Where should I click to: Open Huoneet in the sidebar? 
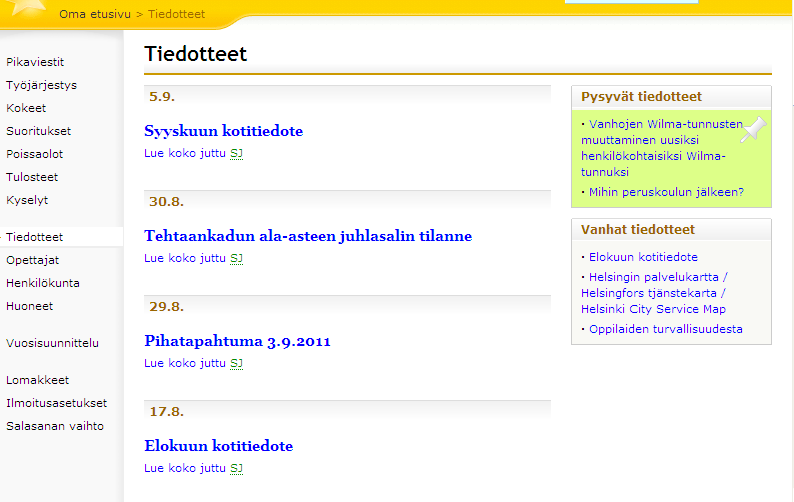pyautogui.click(x=29, y=306)
